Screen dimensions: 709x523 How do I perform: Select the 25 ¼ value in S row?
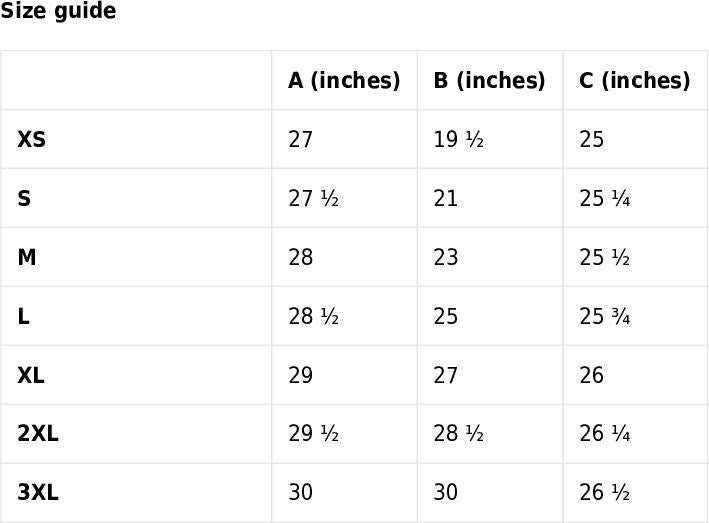click(x=605, y=198)
